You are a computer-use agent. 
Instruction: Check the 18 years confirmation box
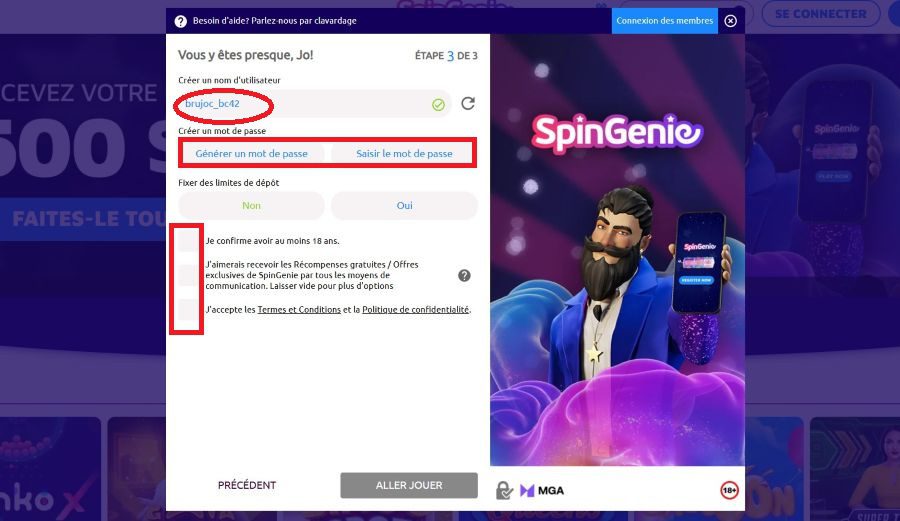[188, 241]
